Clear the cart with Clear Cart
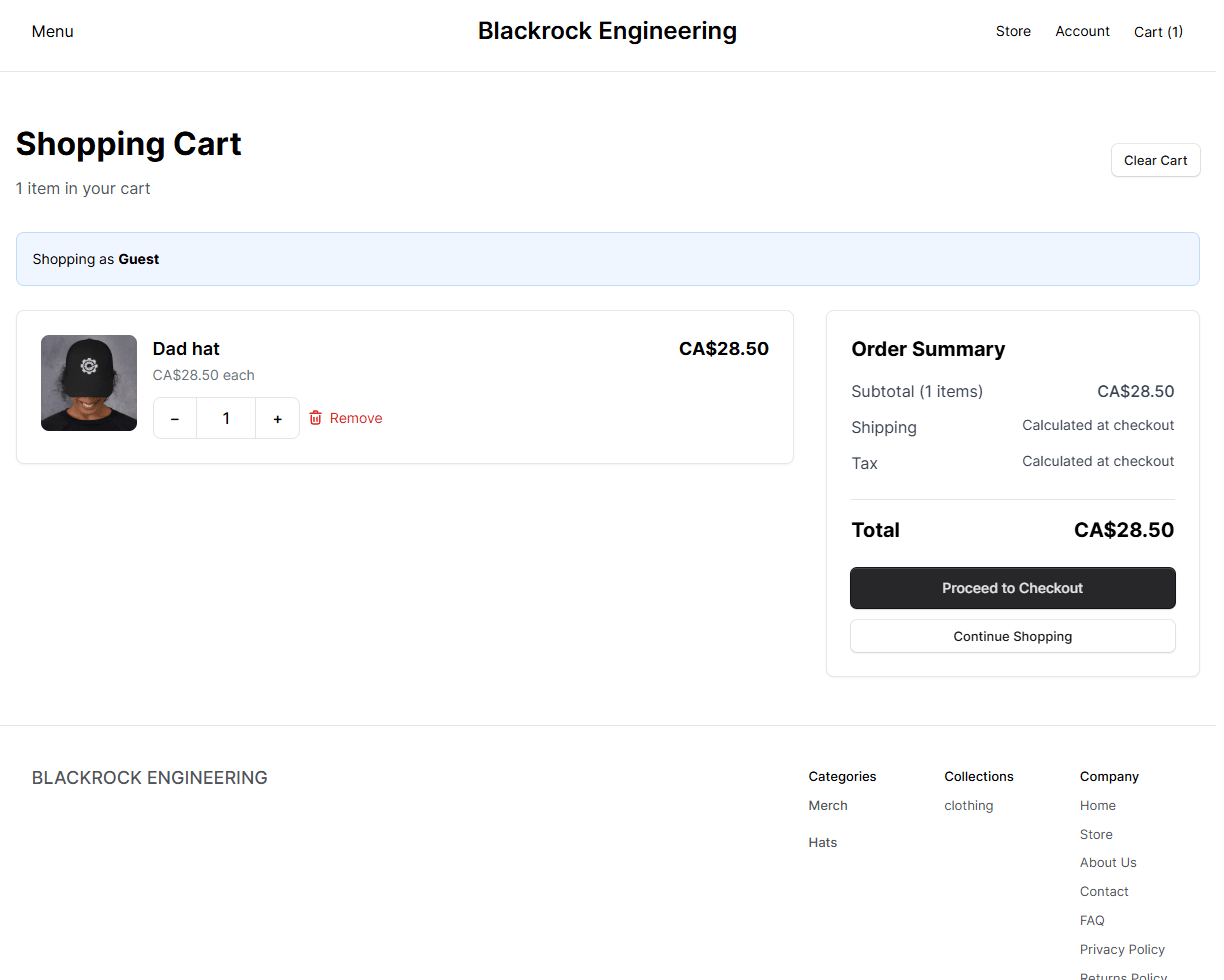This screenshot has height=980, width=1224. (x=1155, y=160)
